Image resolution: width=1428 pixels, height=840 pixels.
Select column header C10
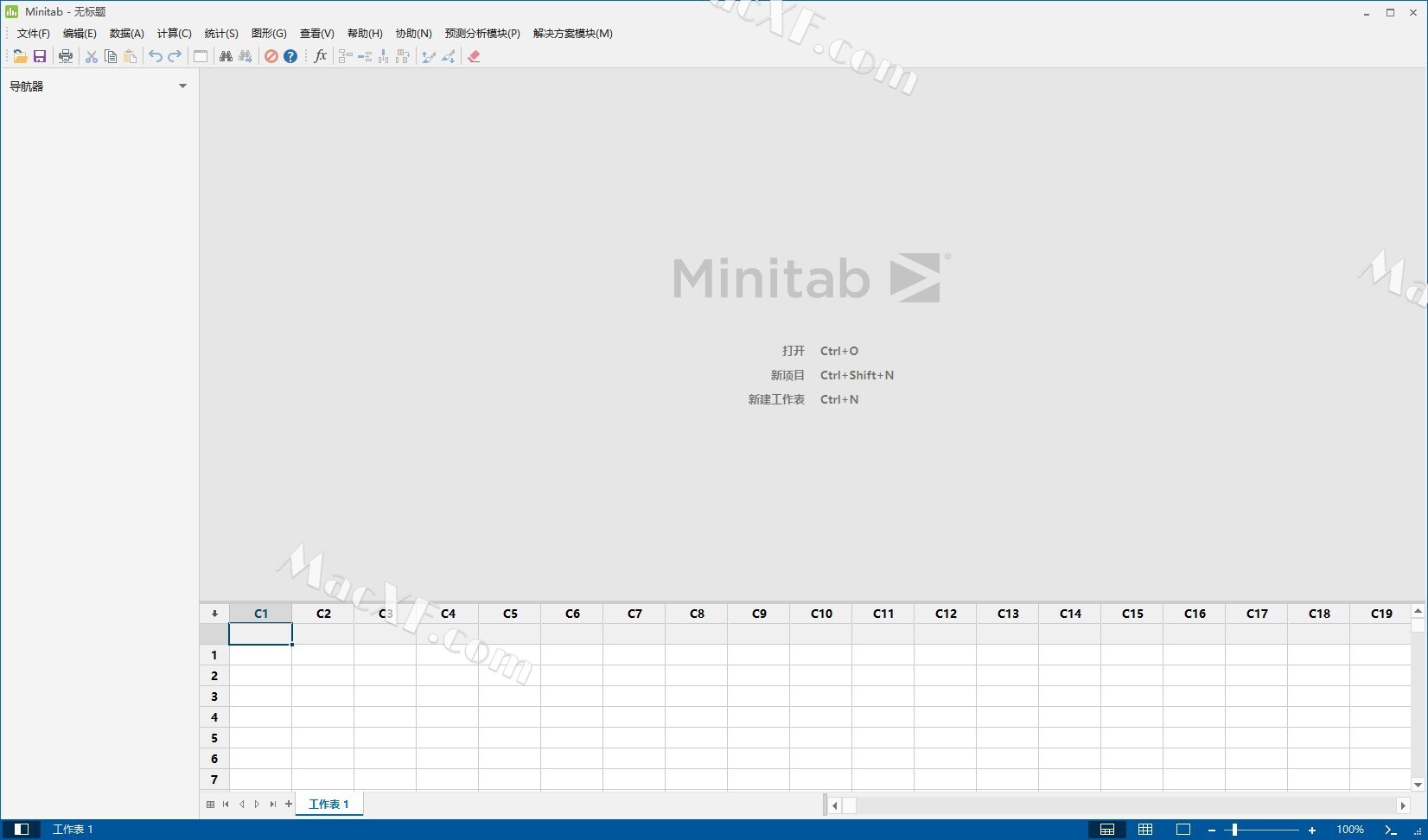click(x=821, y=614)
